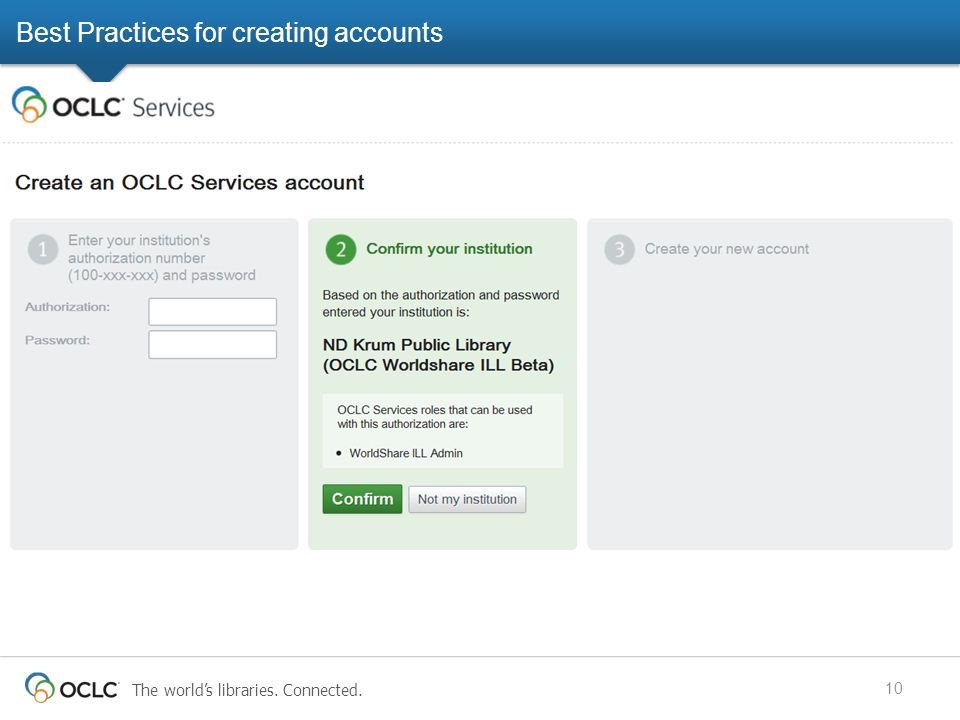
Task: Select the Create your new account step
Action: click(x=727, y=249)
